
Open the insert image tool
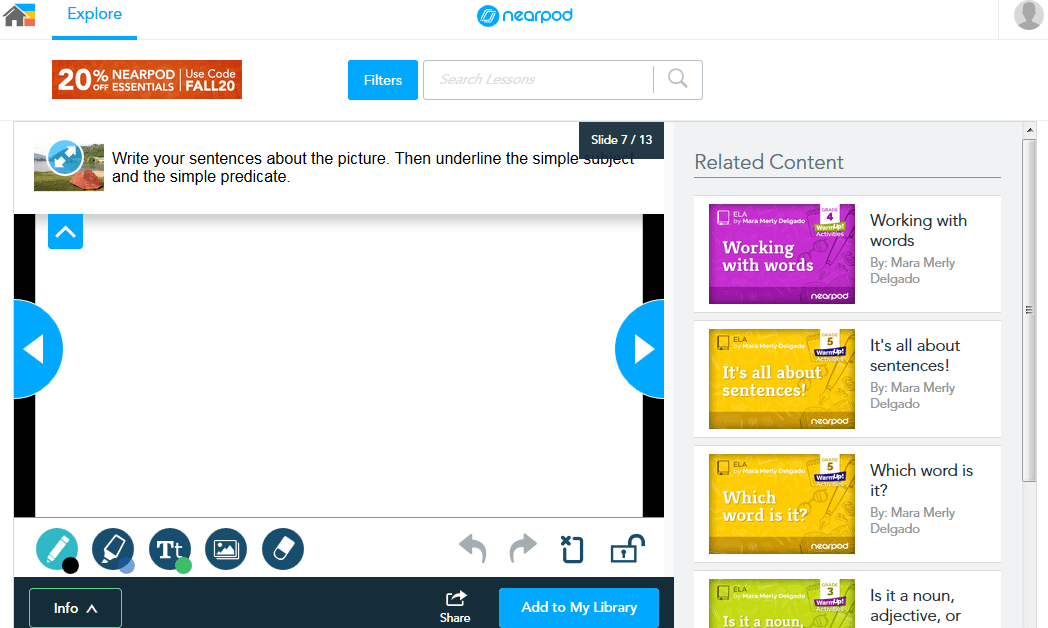click(x=226, y=549)
